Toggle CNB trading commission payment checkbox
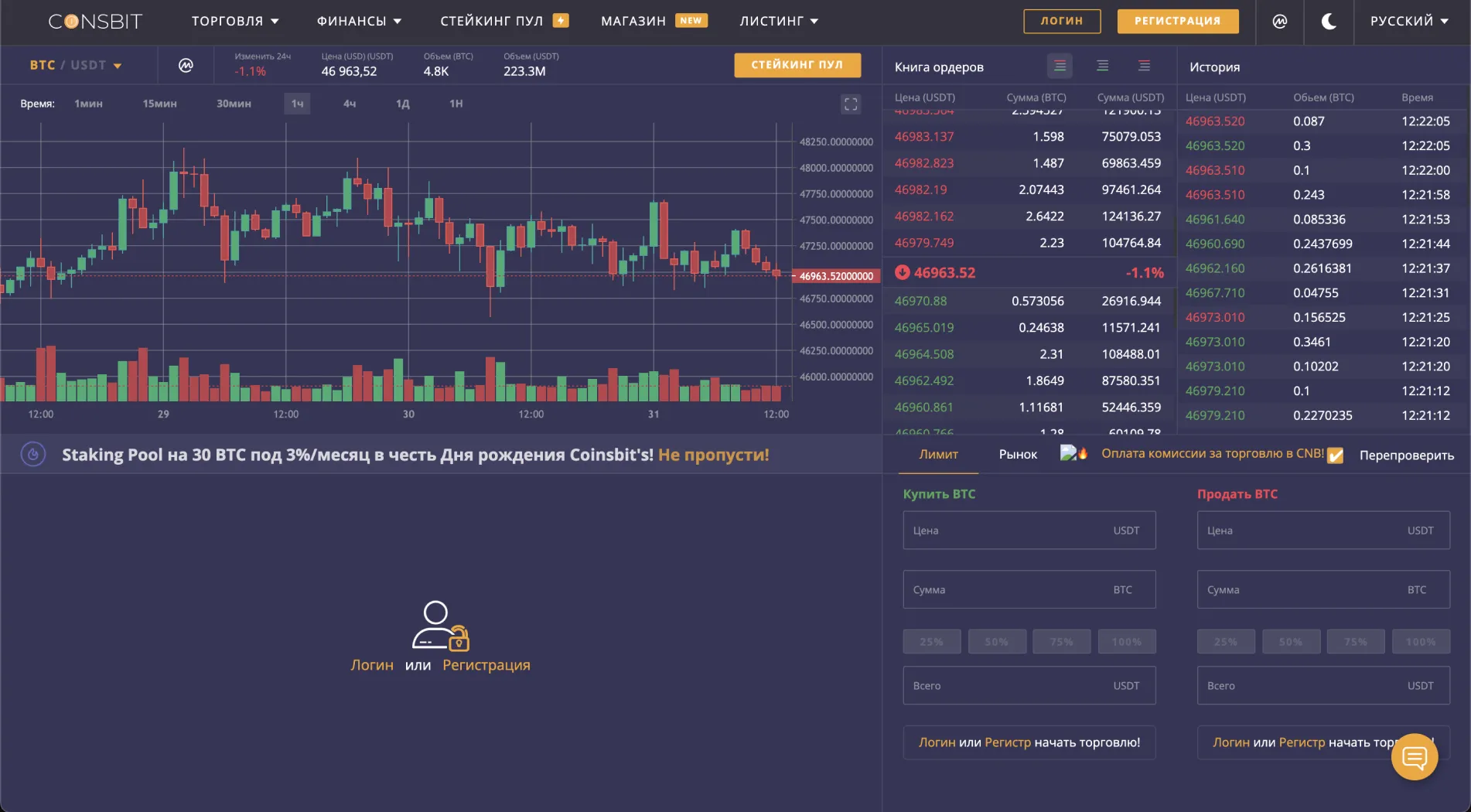This screenshot has height=812, width=1471. tap(1336, 455)
